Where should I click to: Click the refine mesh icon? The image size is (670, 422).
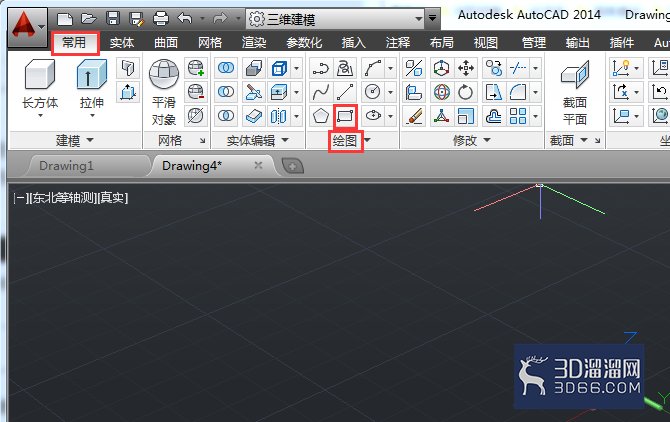point(196,116)
